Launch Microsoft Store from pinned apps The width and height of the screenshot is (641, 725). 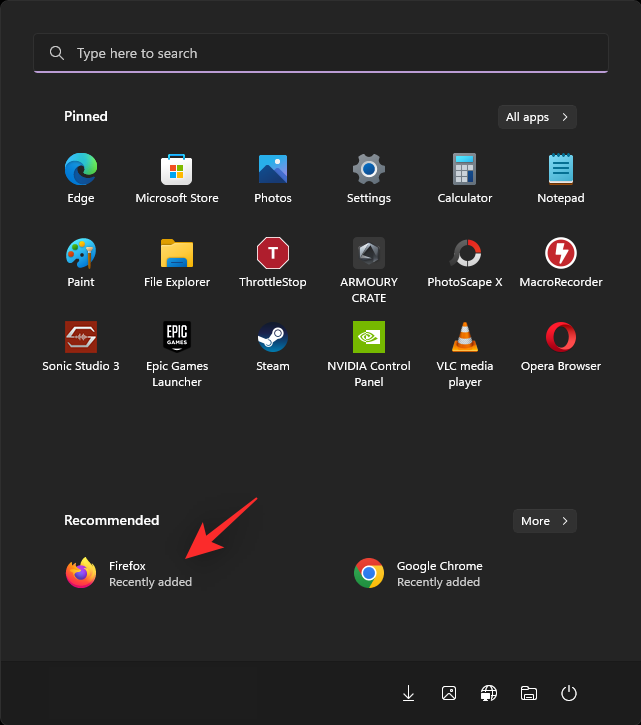(x=177, y=178)
